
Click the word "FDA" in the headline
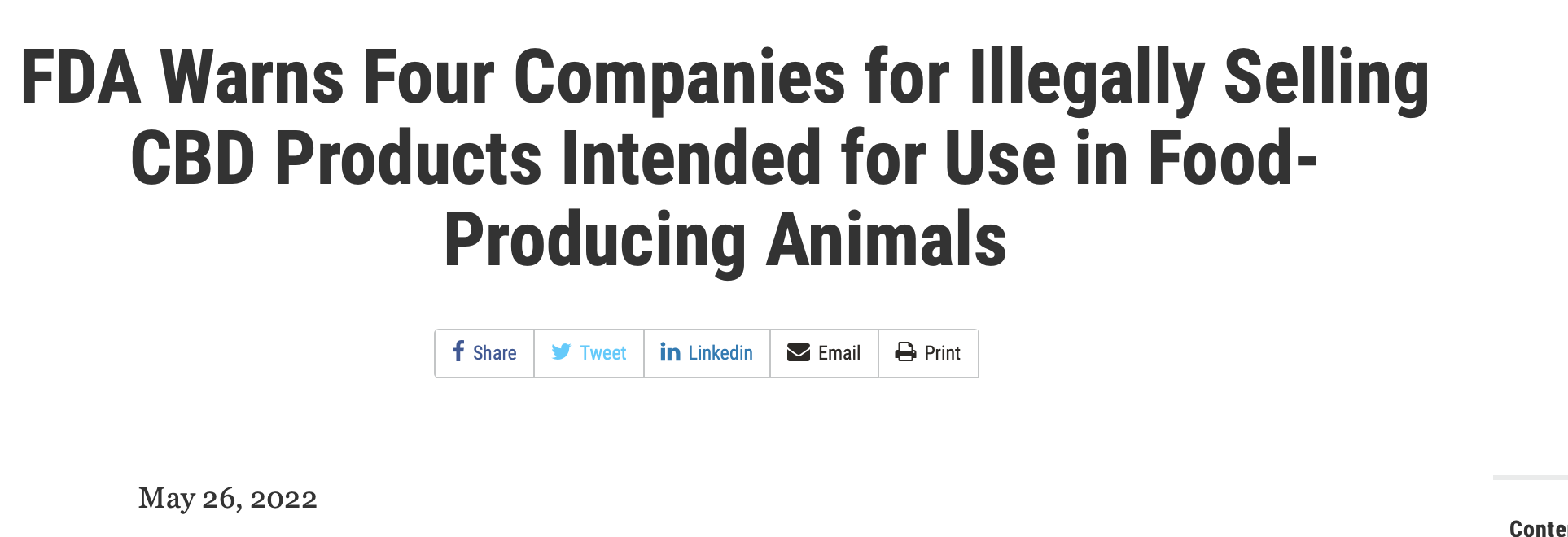click(x=81, y=78)
